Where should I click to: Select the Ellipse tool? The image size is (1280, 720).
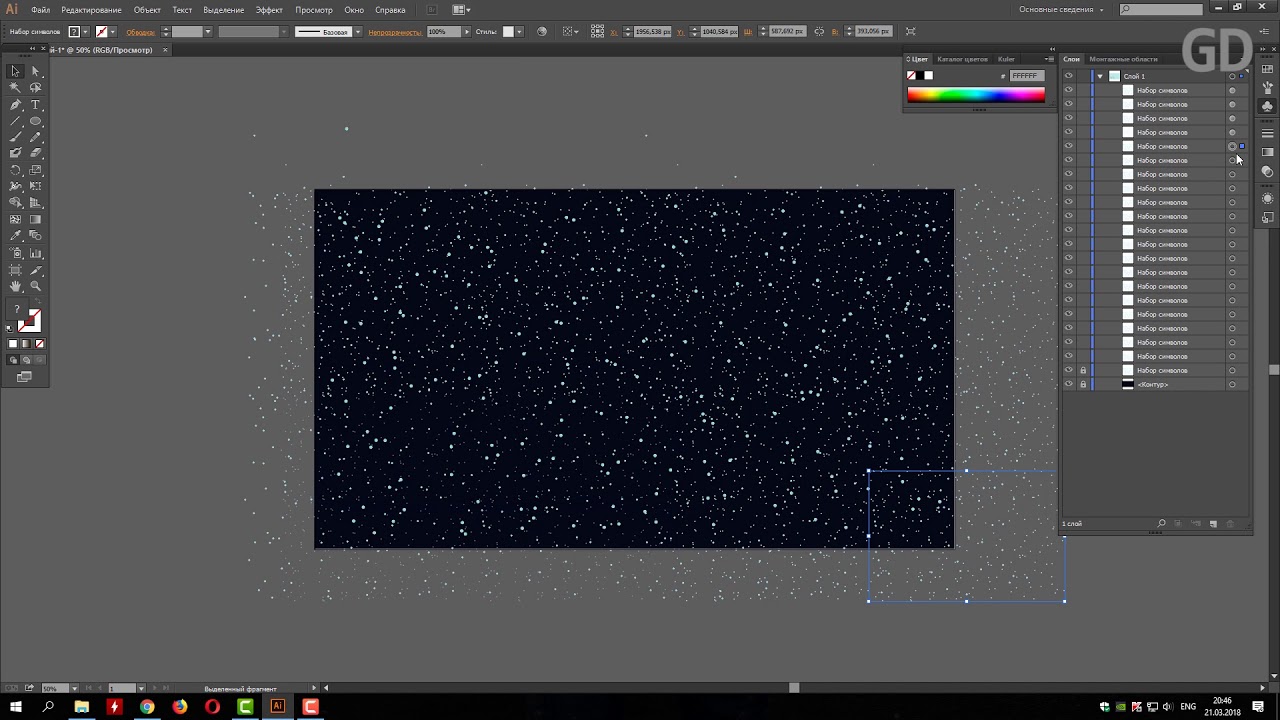click(35, 121)
